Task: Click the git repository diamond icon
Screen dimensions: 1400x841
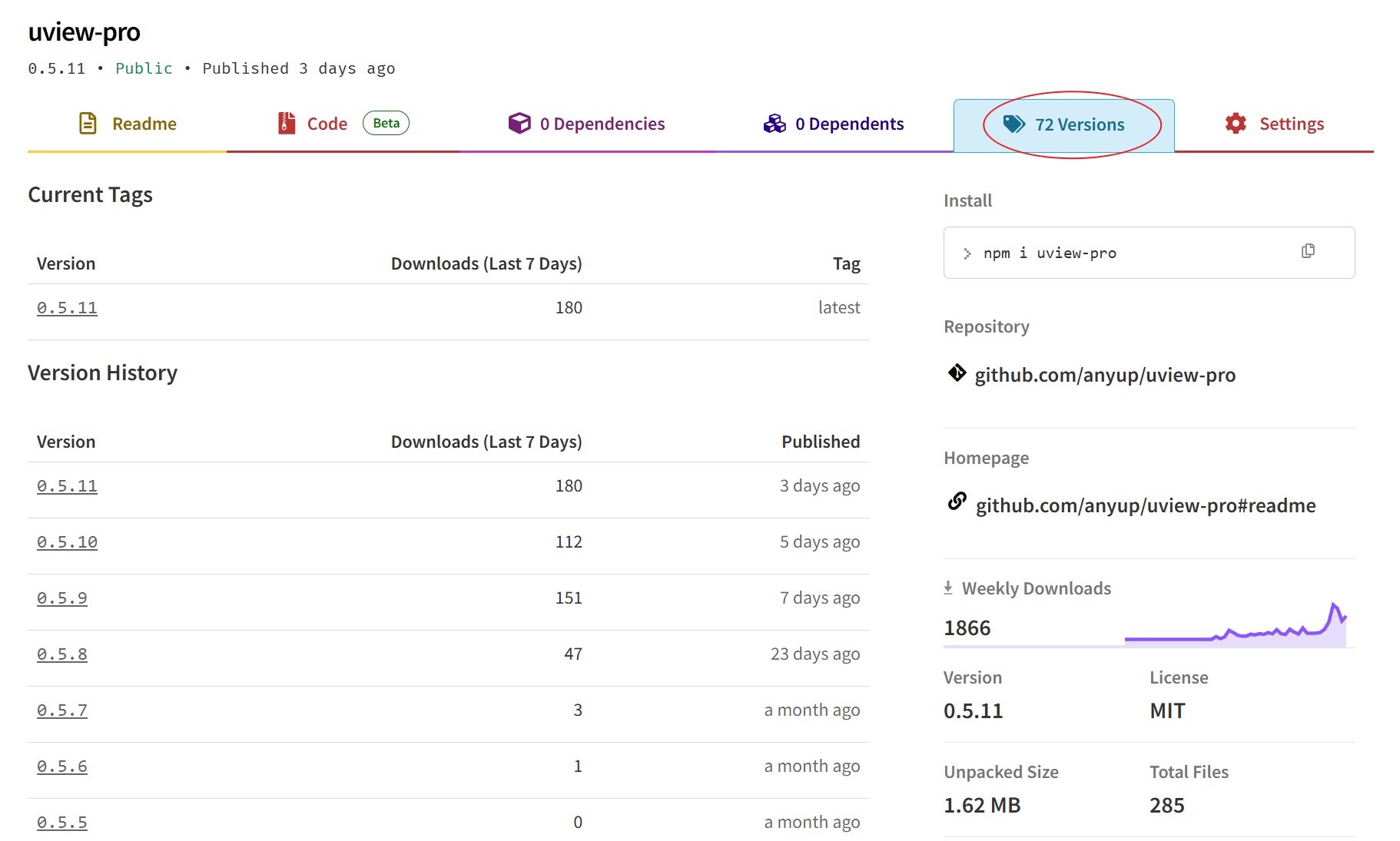Action: click(957, 373)
